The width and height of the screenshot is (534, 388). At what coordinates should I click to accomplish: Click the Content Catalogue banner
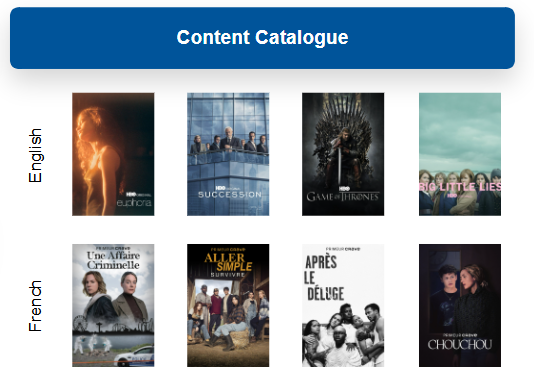262,38
